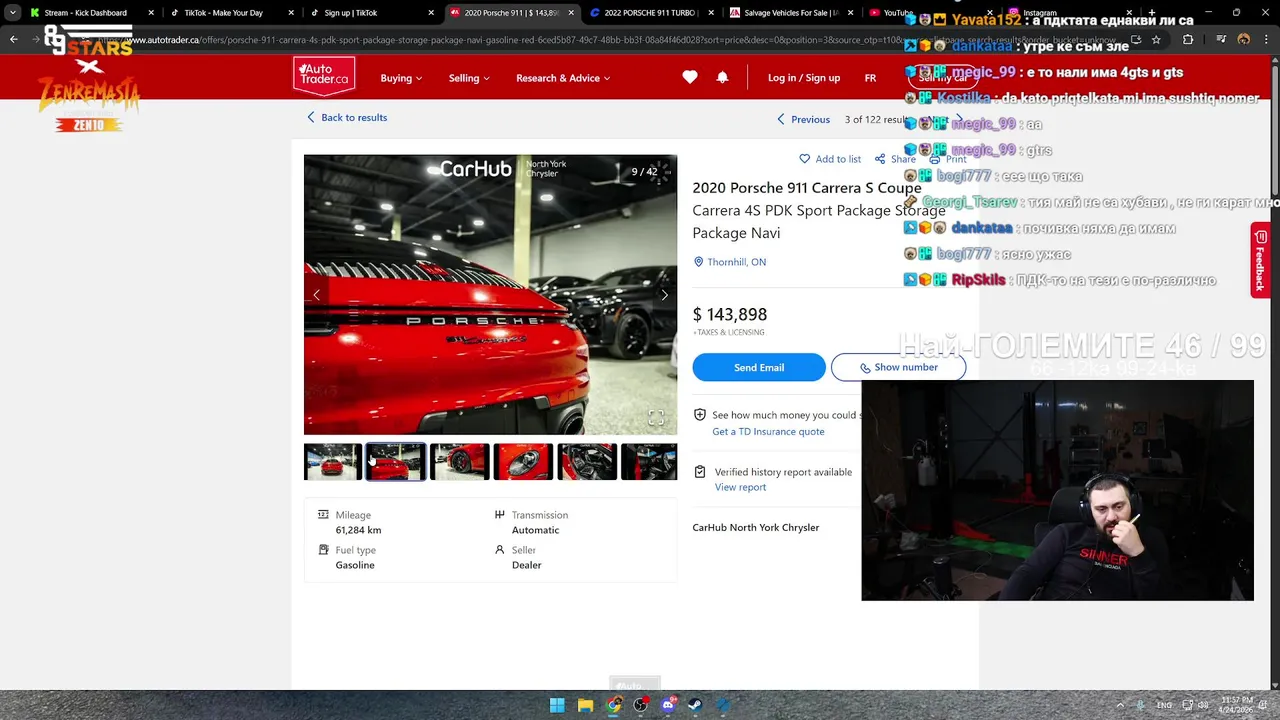Bookmark page with star icon

click(x=1156, y=40)
